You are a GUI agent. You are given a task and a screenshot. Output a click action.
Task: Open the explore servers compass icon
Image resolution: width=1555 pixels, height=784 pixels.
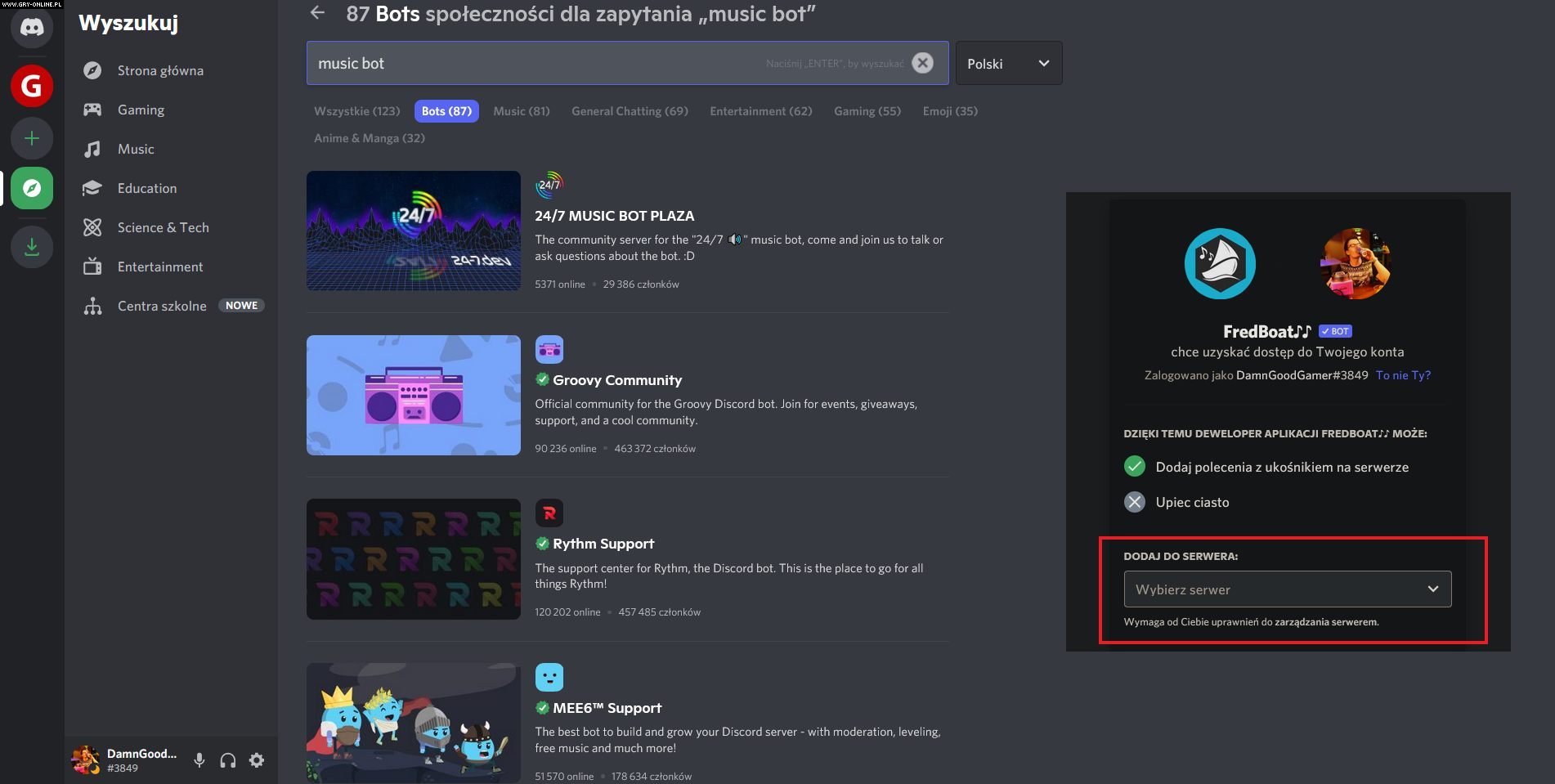(32, 188)
